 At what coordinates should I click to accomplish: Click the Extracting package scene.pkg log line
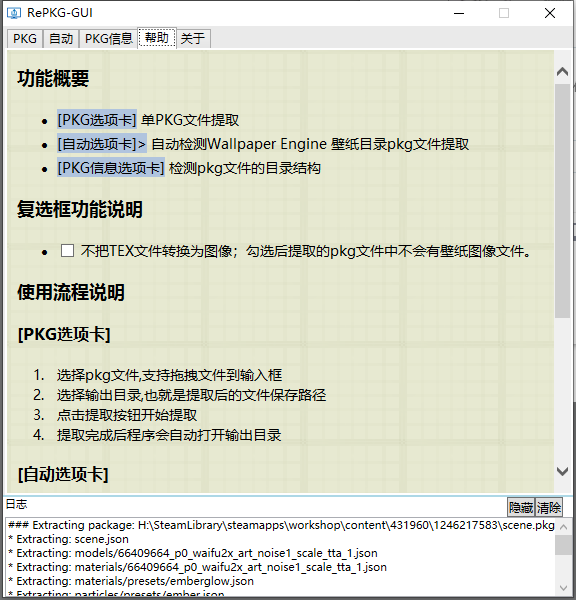click(x=281, y=525)
